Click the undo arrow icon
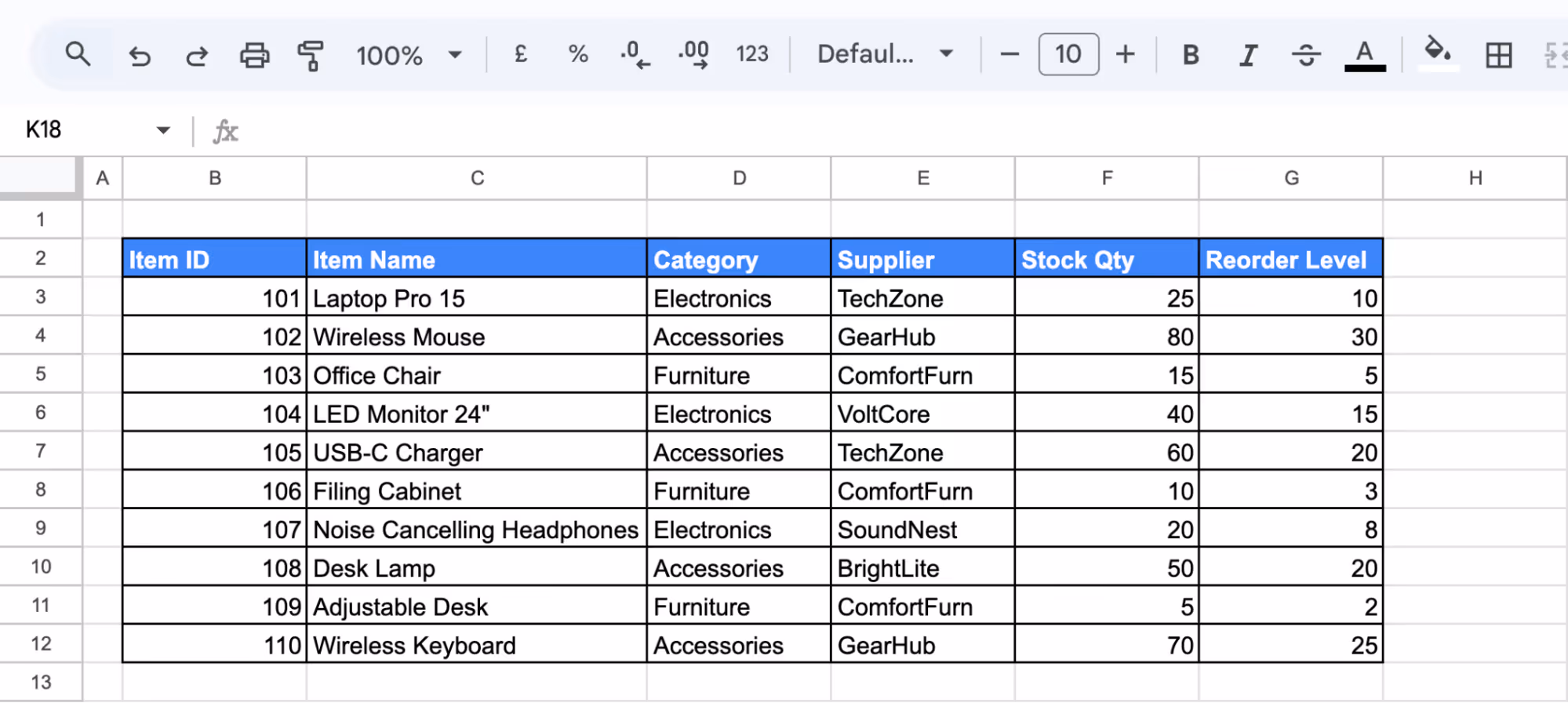Viewport: 1568px width, 703px height. click(x=140, y=56)
